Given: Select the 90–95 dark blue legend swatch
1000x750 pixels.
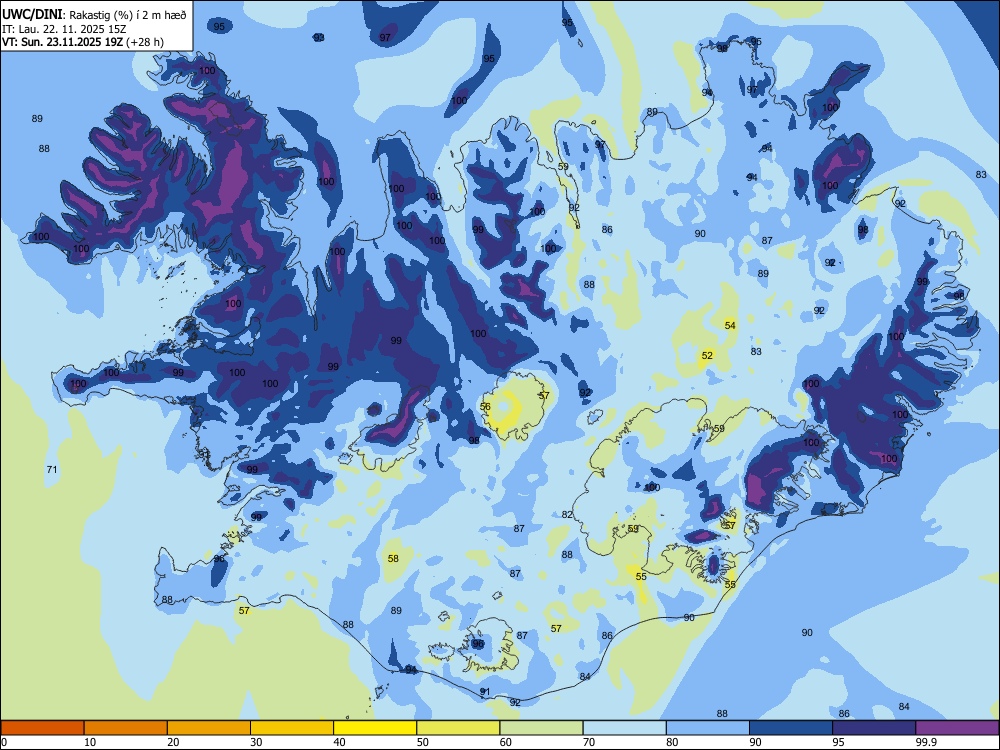Looking at the screenshot, I should [791, 728].
